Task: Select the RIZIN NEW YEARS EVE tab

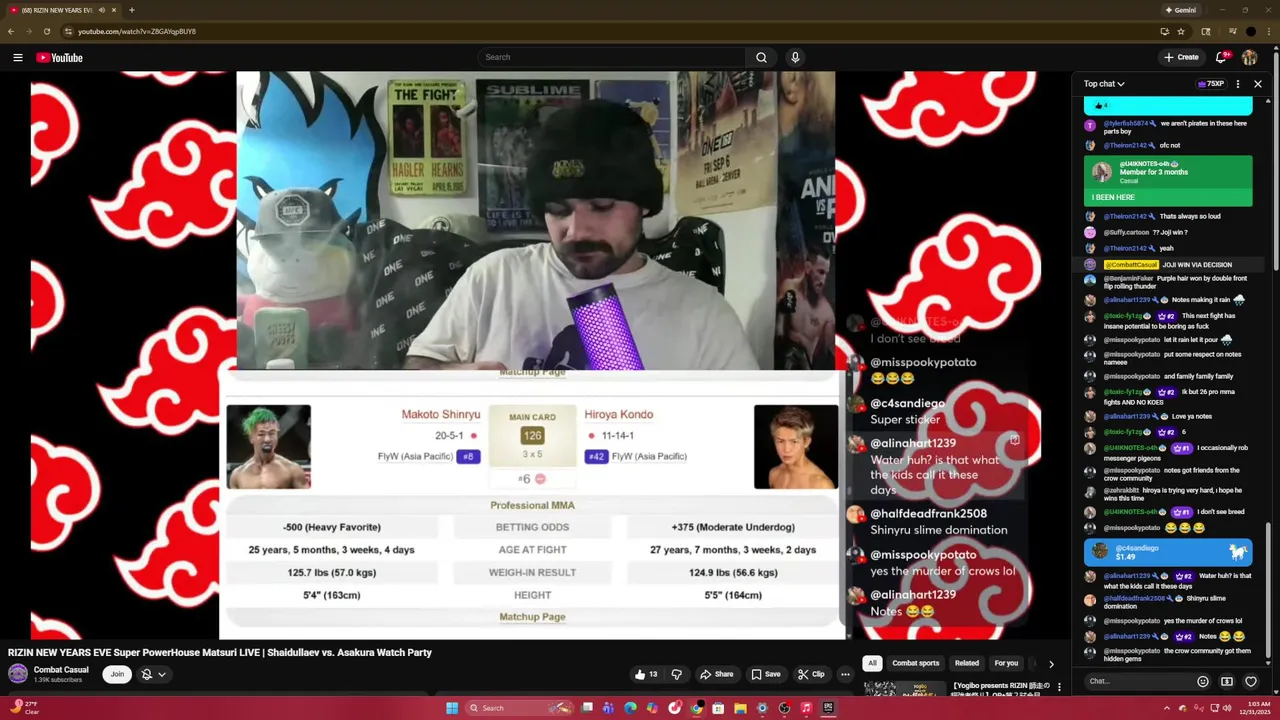Action: 62,10
